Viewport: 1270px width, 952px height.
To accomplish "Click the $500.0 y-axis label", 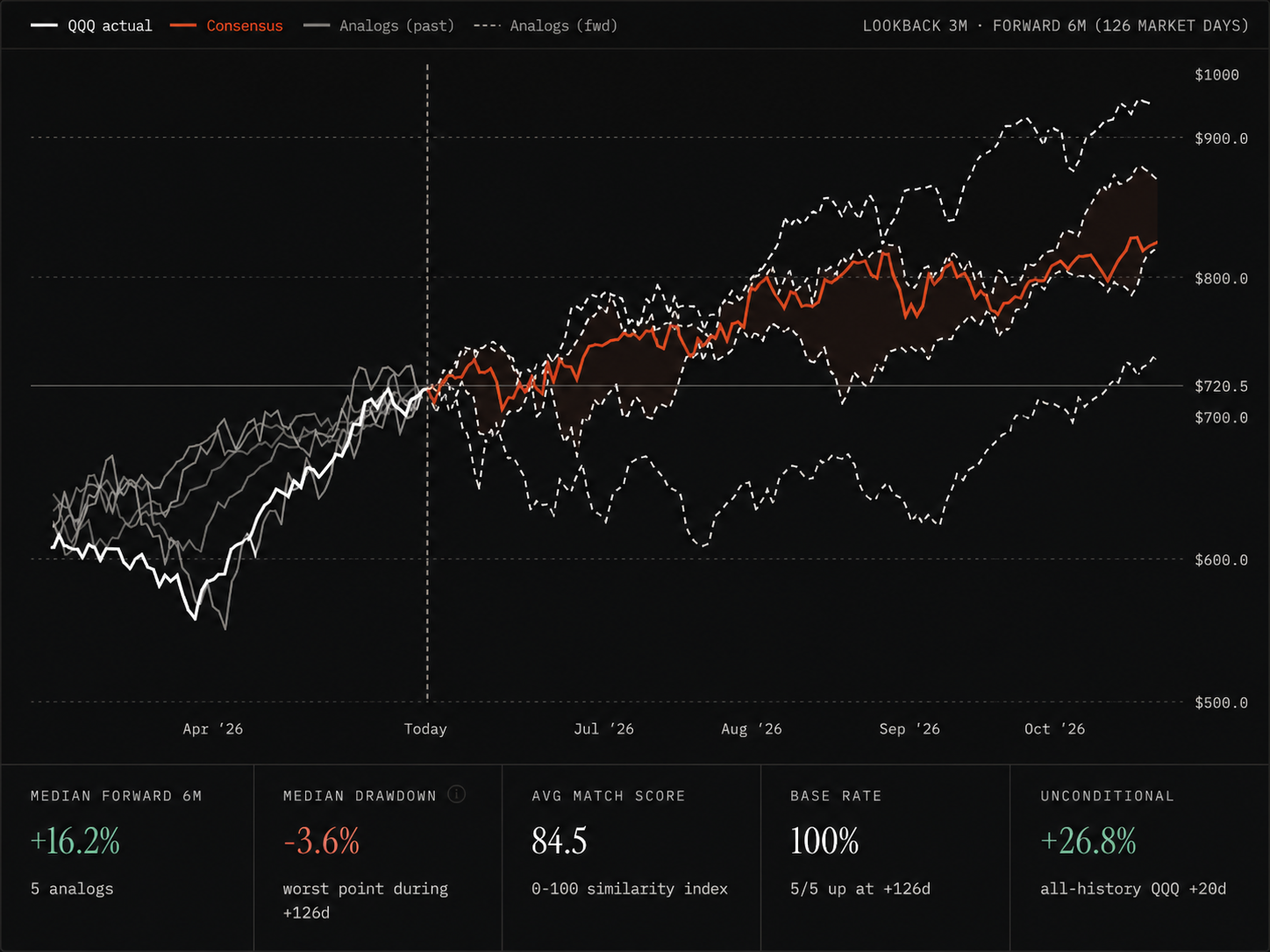I will coord(1221,703).
